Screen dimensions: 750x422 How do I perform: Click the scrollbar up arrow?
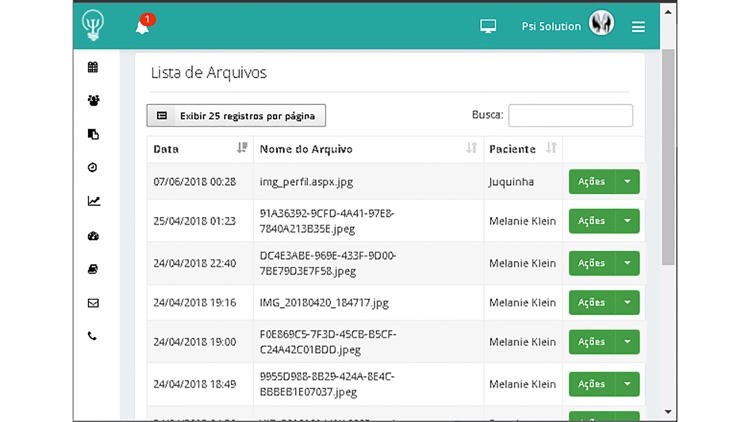click(x=668, y=12)
